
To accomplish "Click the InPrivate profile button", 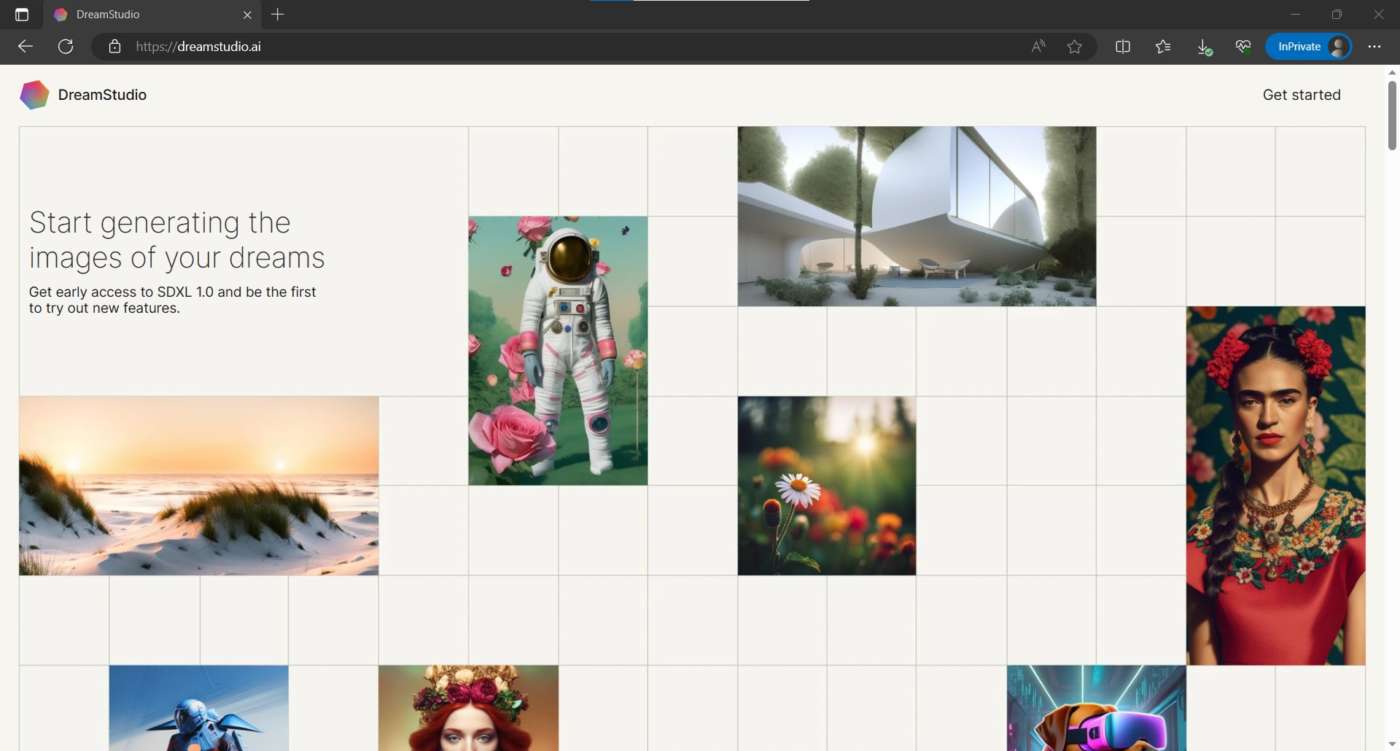I will tap(1309, 46).
